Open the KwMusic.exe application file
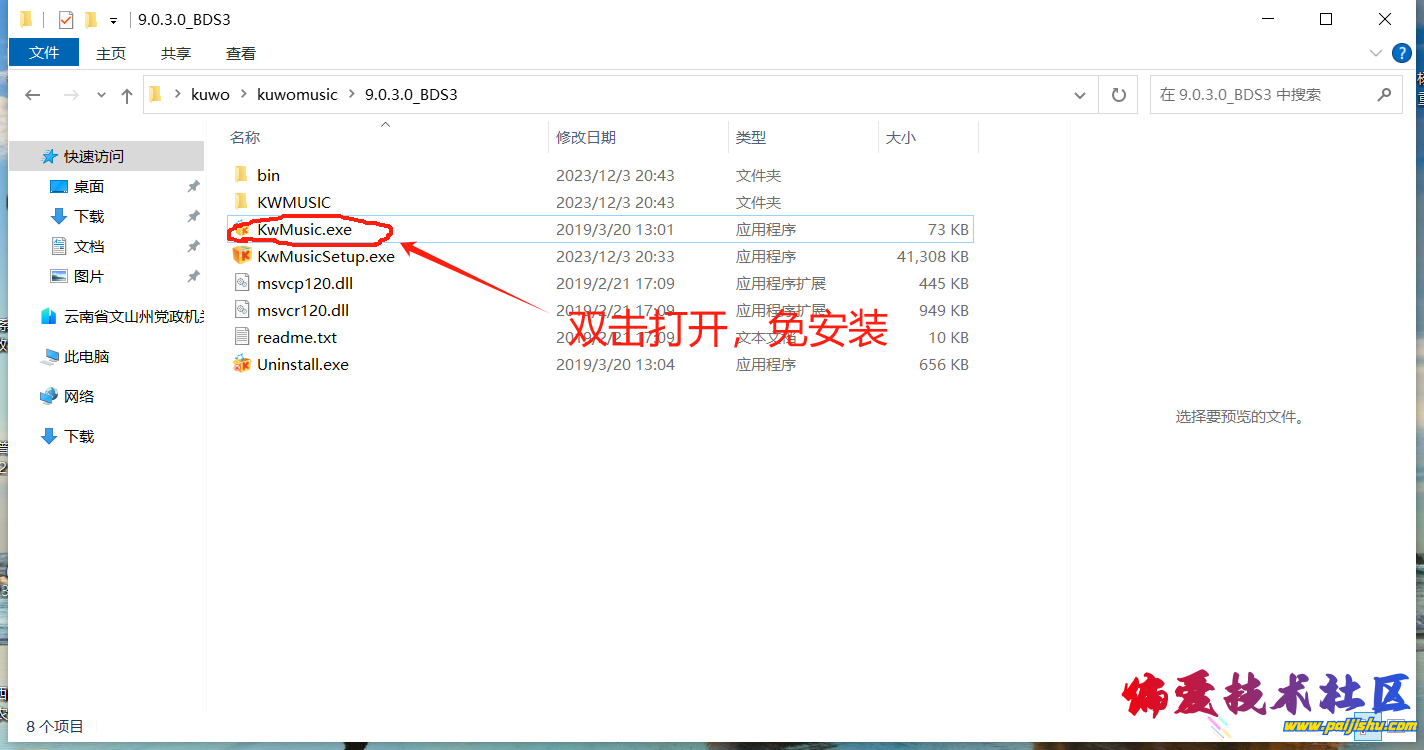This screenshot has width=1424, height=750. (x=304, y=230)
